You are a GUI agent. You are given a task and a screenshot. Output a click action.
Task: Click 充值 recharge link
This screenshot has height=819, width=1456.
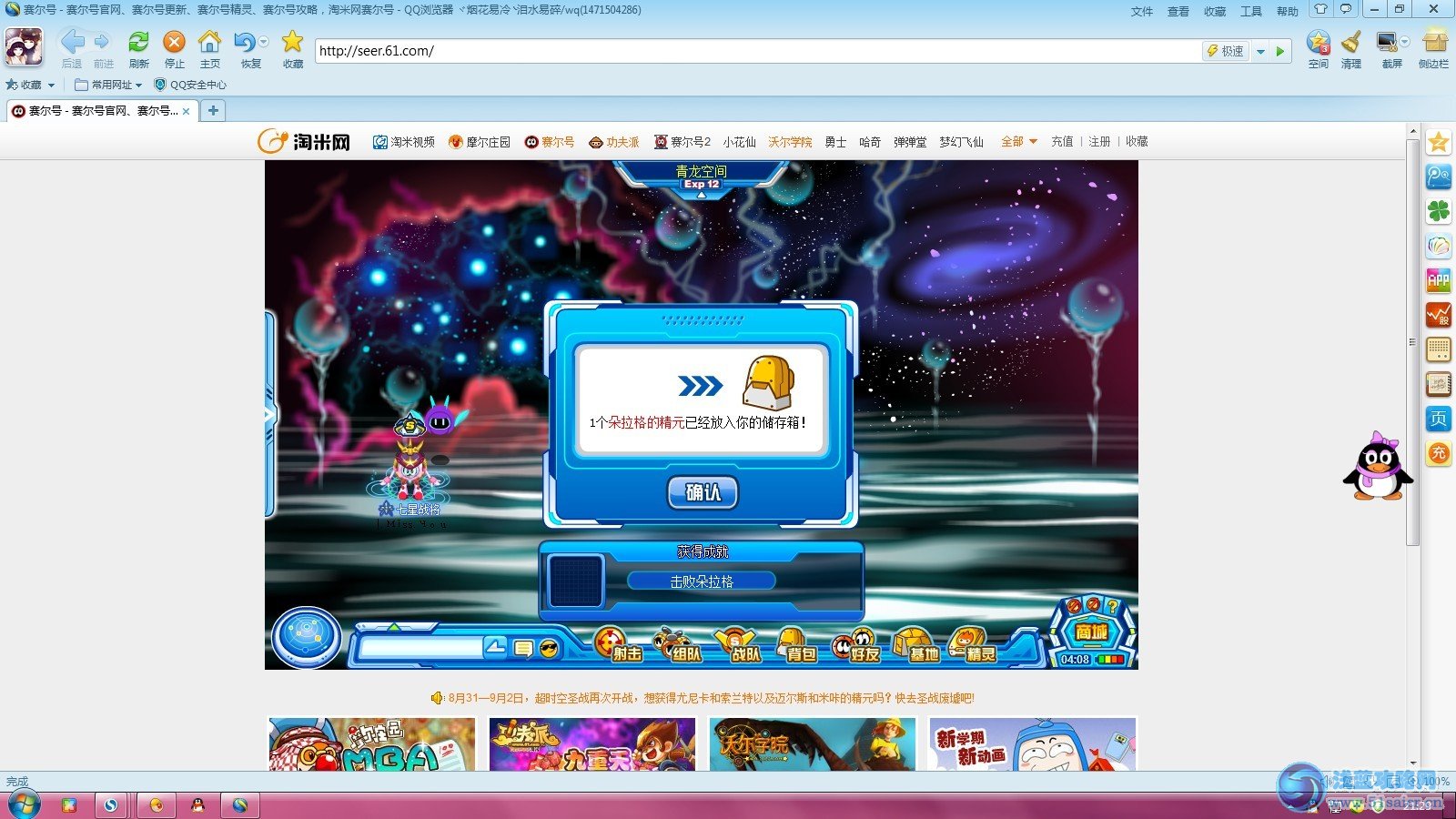click(1062, 141)
